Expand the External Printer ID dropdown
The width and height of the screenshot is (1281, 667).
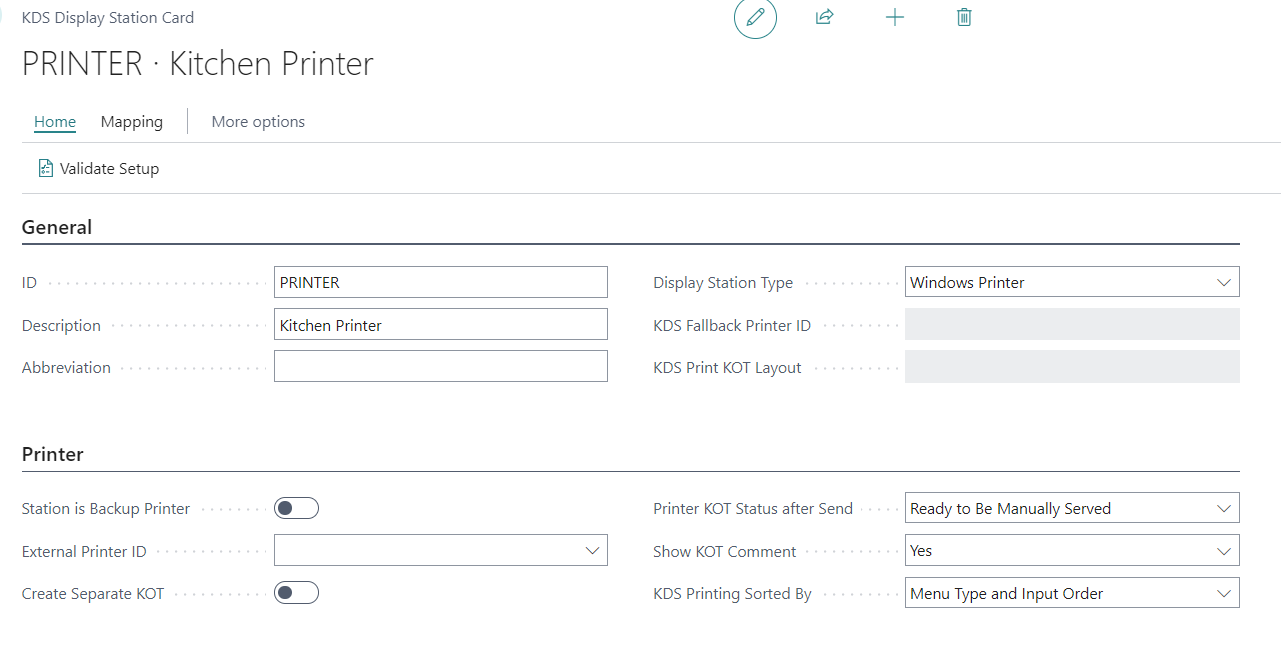[440, 551]
